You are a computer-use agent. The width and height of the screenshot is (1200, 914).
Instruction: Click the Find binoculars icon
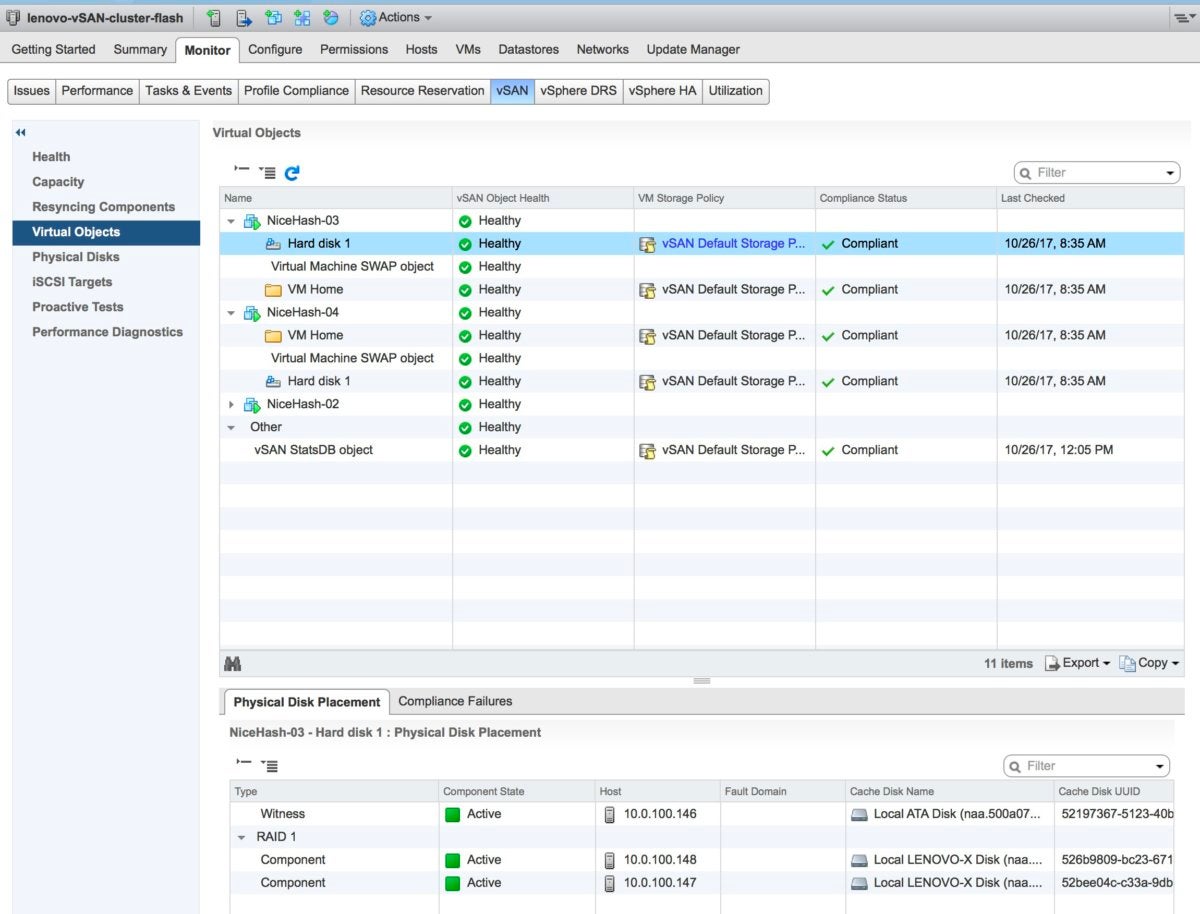click(x=233, y=663)
